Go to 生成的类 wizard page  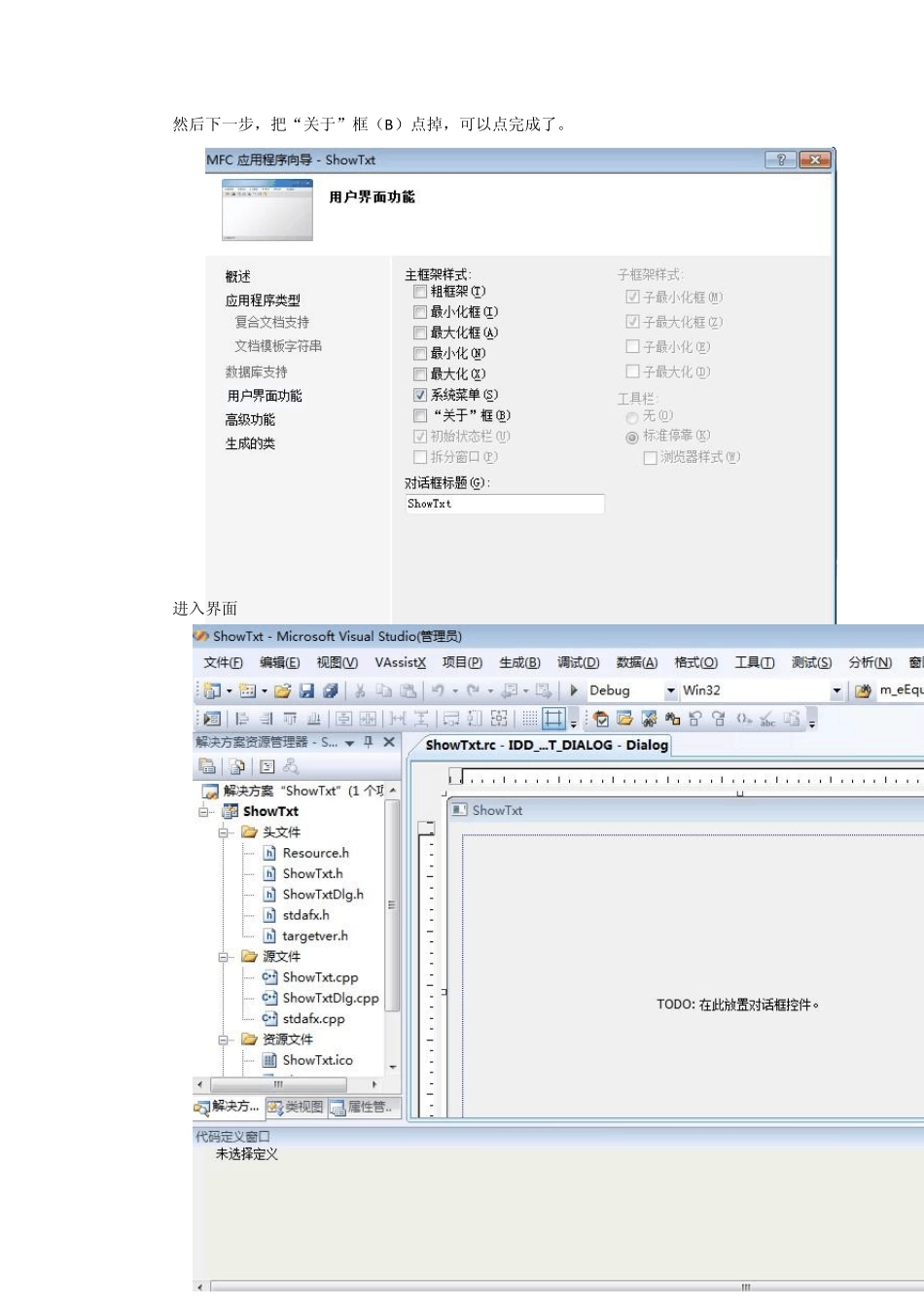250,443
